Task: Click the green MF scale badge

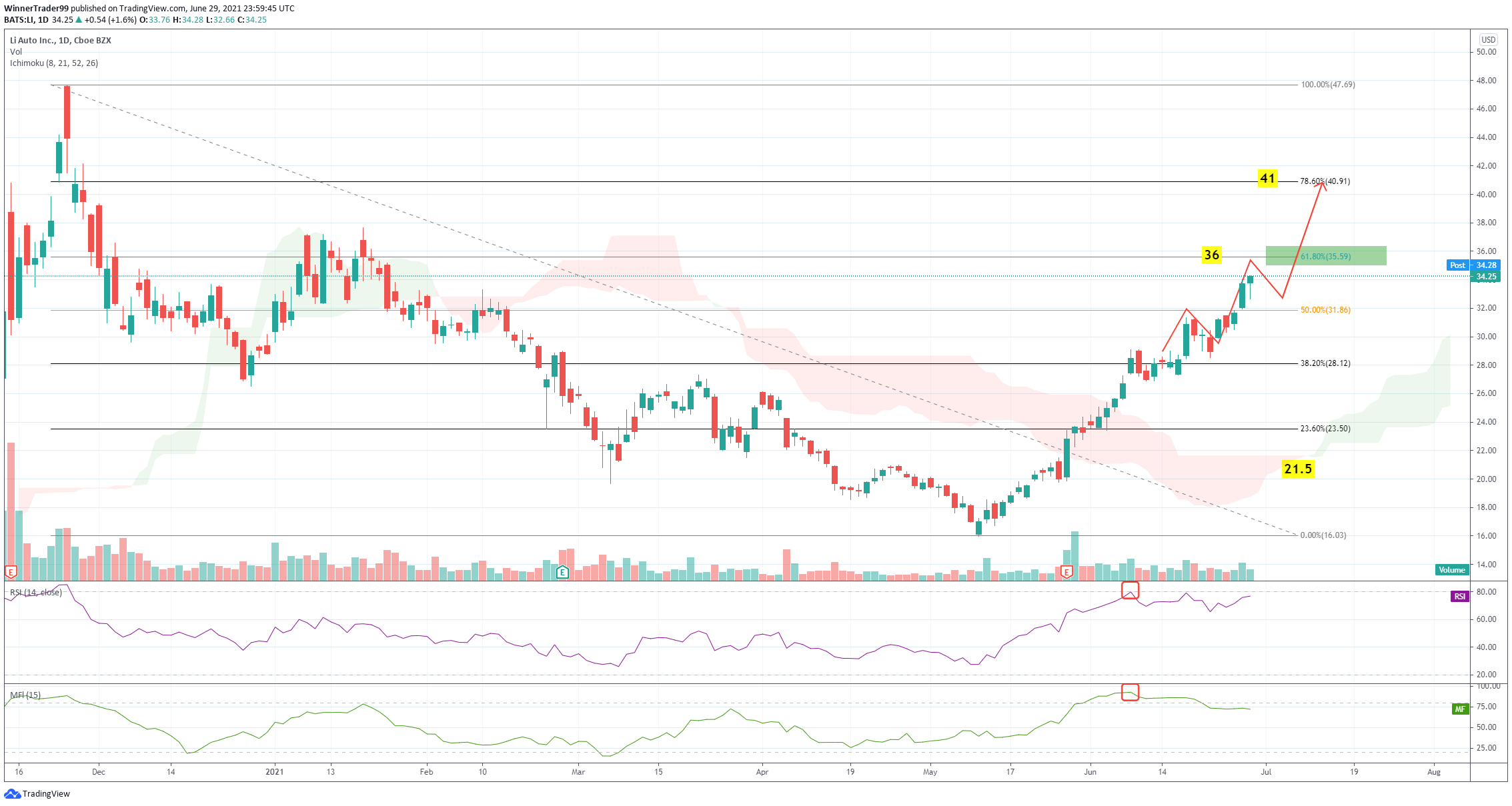Action: pos(1459,709)
